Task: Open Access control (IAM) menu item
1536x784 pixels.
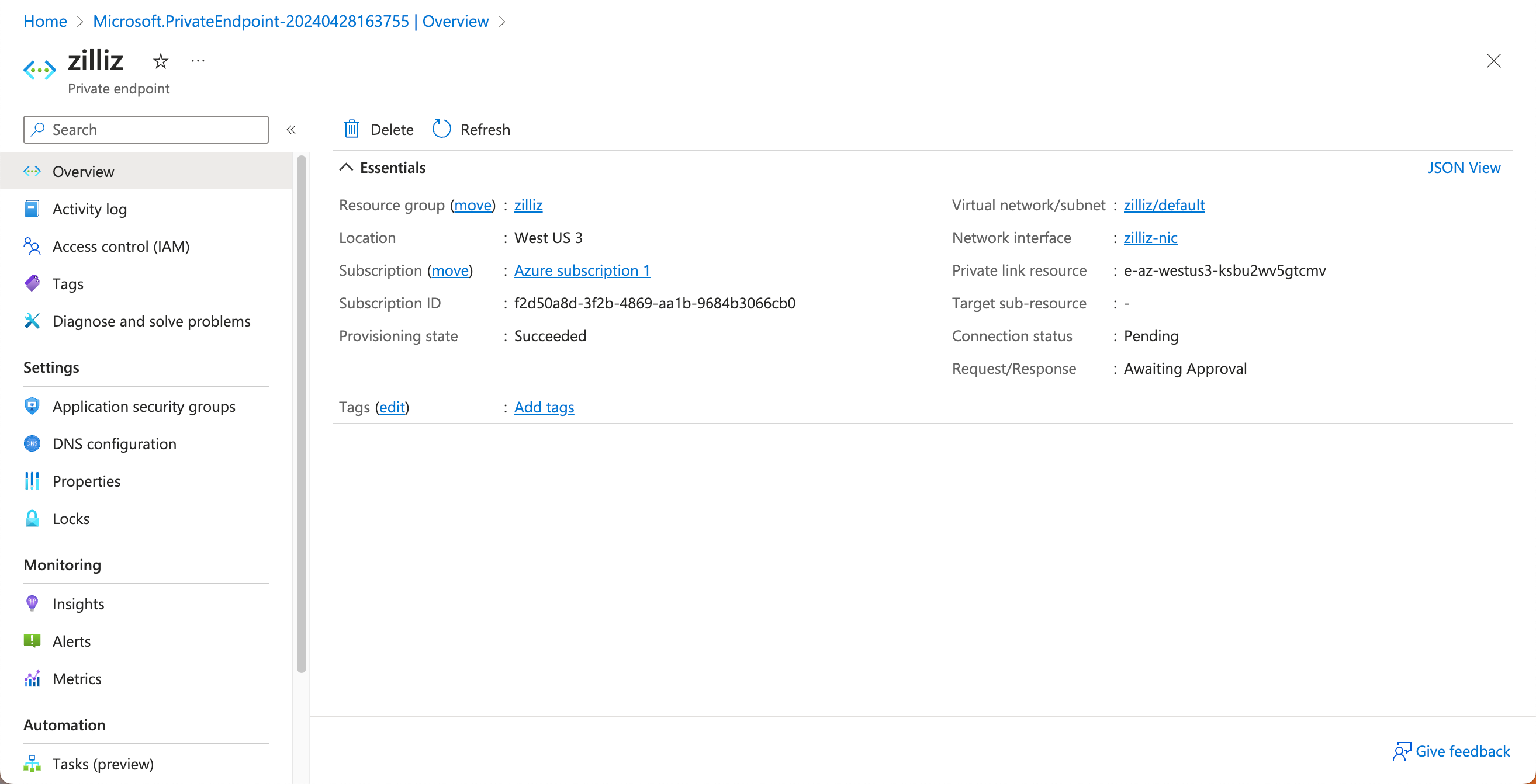Action: coord(120,246)
